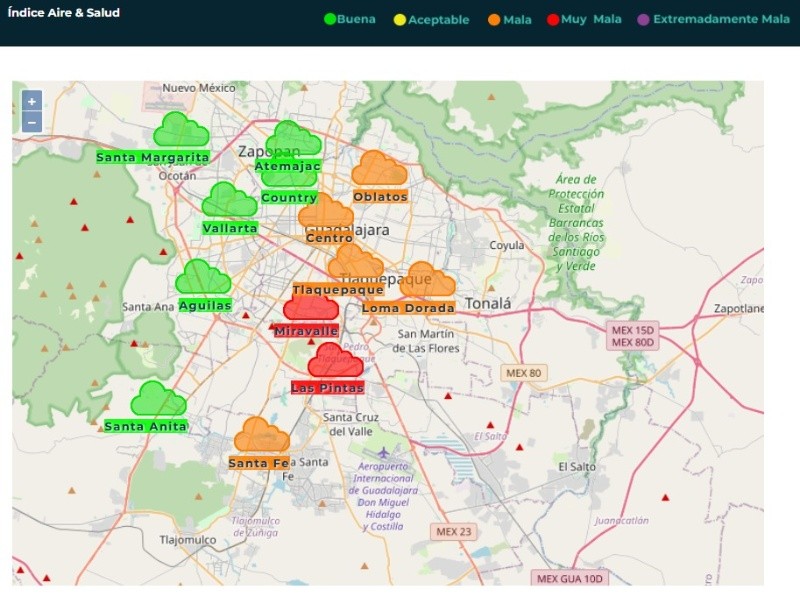Click the Tlaquepaque station label
Screen dimensions: 800x597
(338, 290)
